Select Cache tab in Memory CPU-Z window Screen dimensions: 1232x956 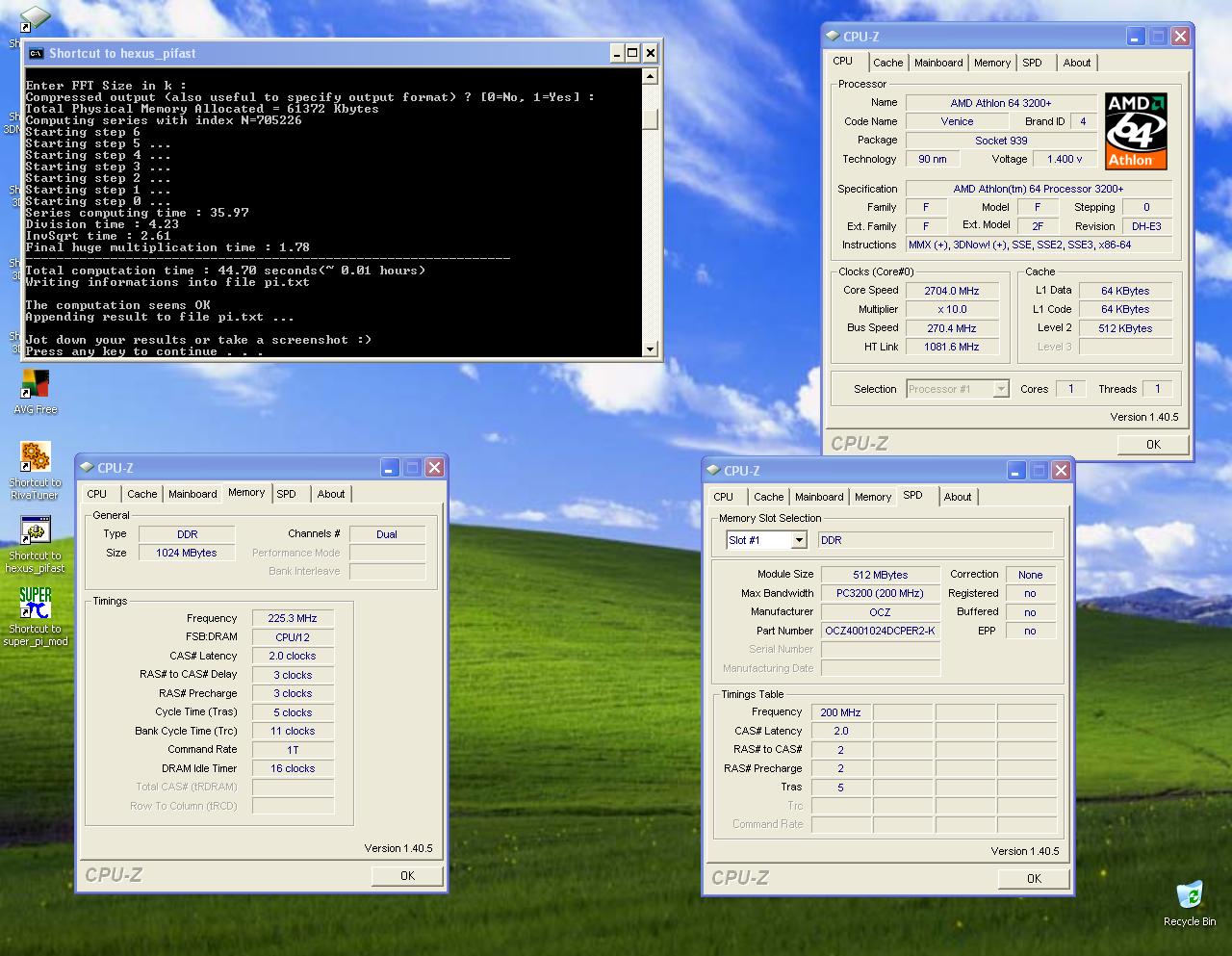pyautogui.click(x=141, y=494)
